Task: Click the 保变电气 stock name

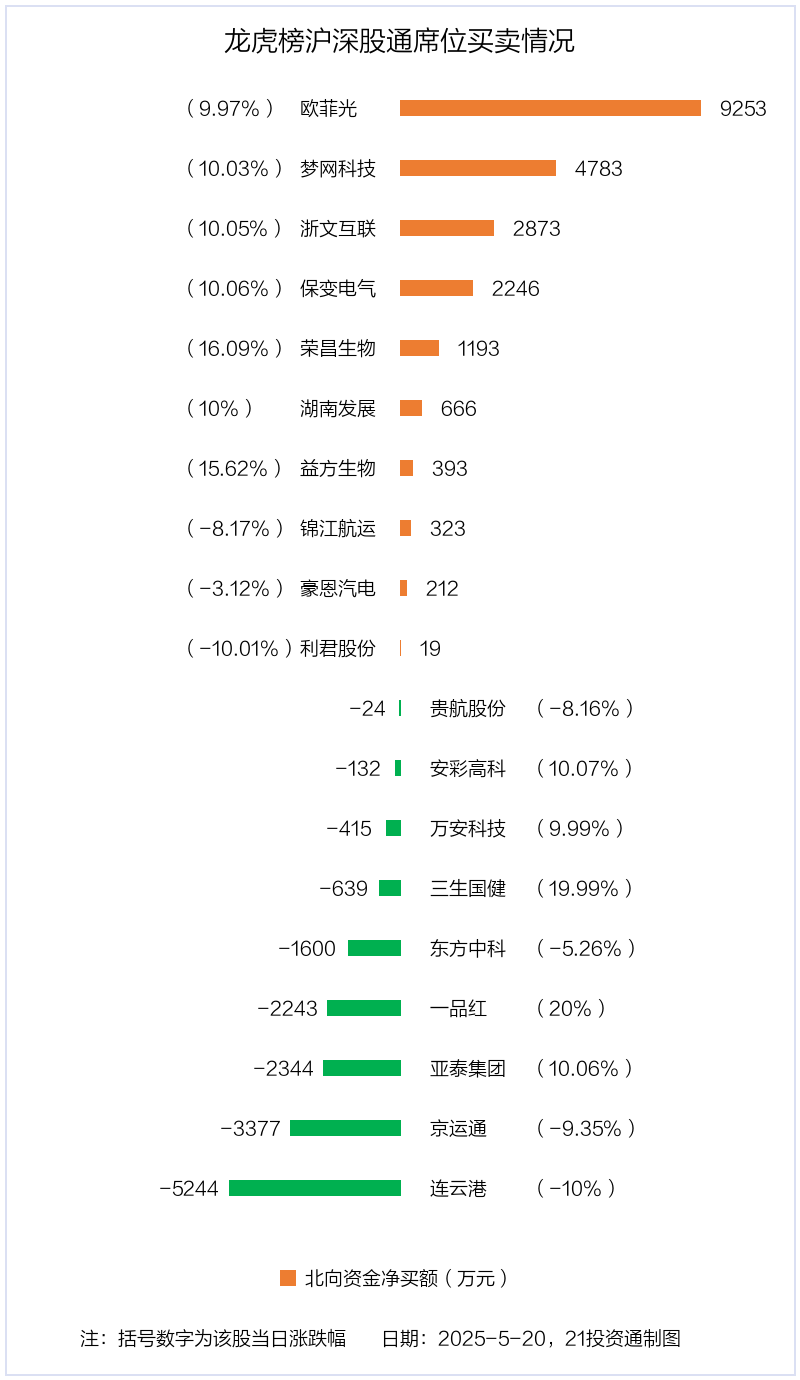Action: (x=338, y=288)
